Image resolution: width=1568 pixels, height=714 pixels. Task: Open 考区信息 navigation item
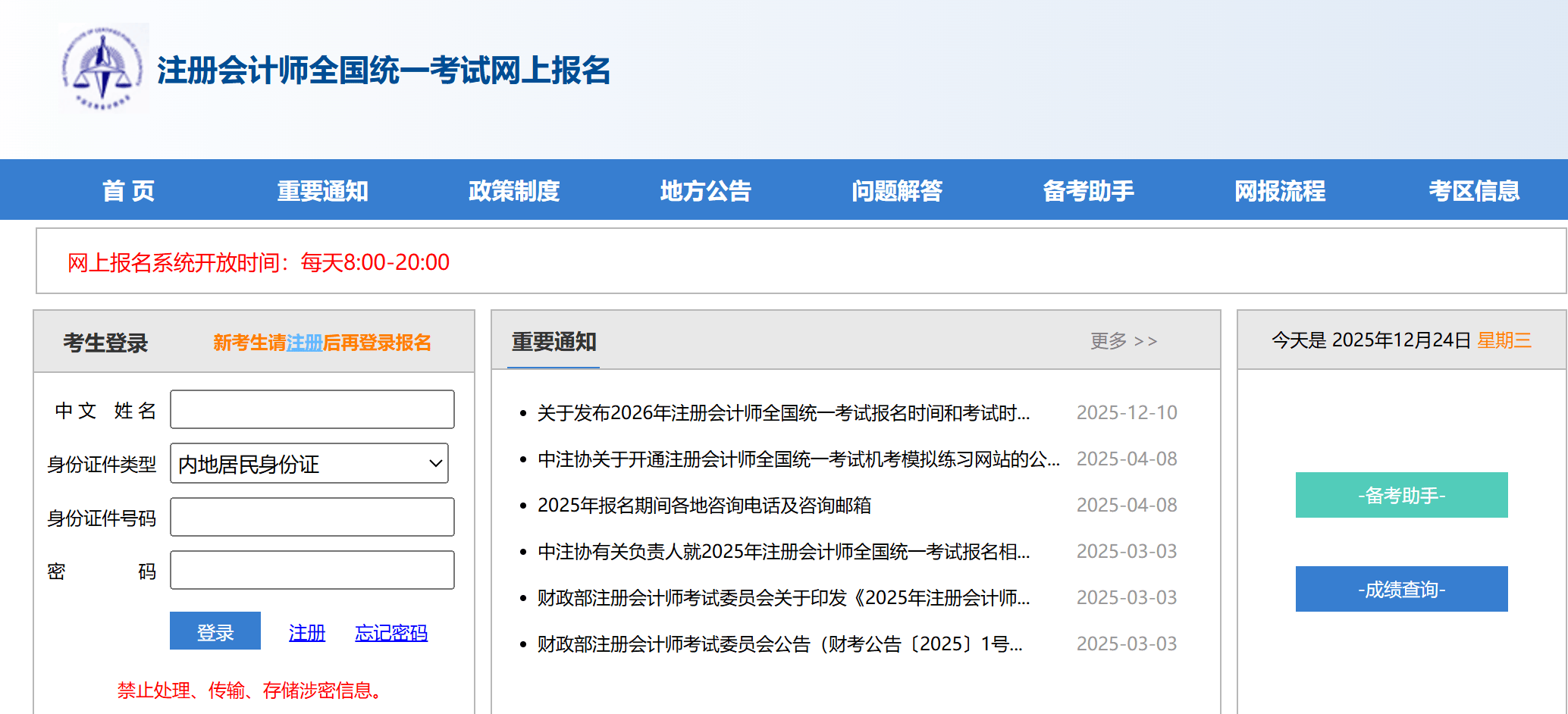coord(1474,190)
